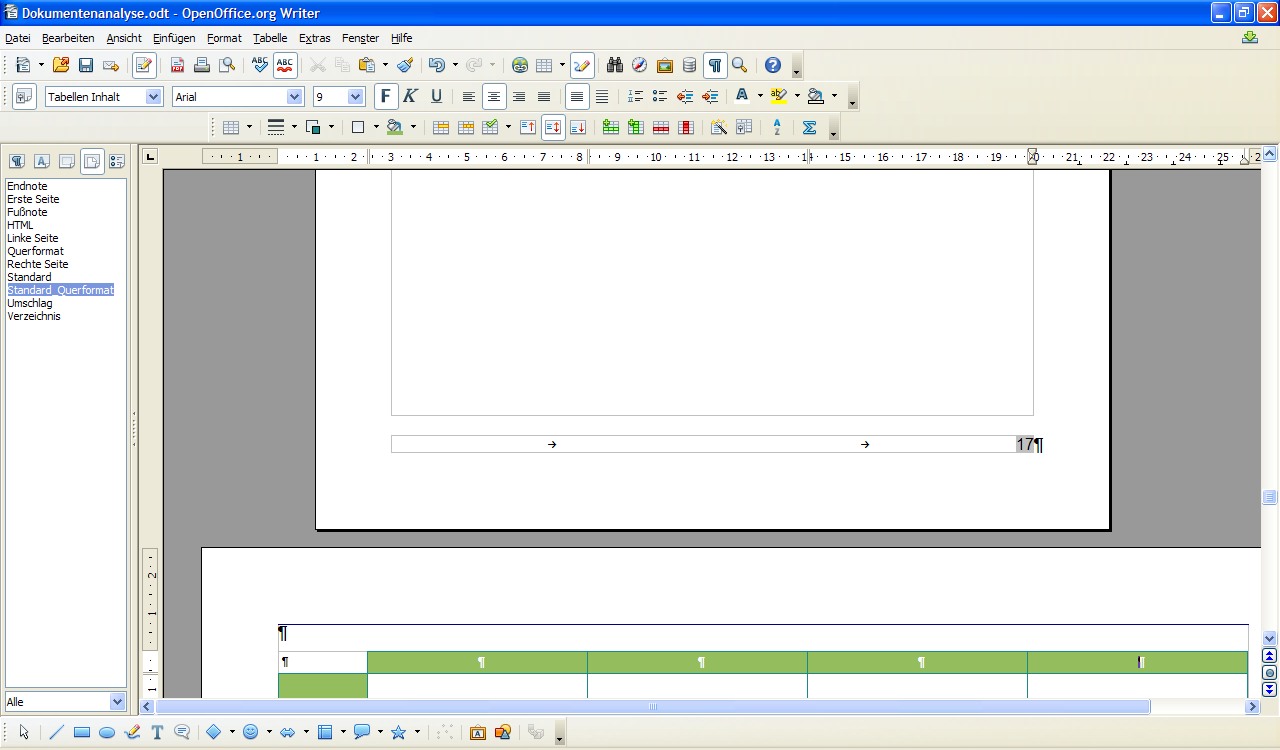1280x750 pixels.
Task: Click the Export as PDF icon
Action: tap(177, 65)
